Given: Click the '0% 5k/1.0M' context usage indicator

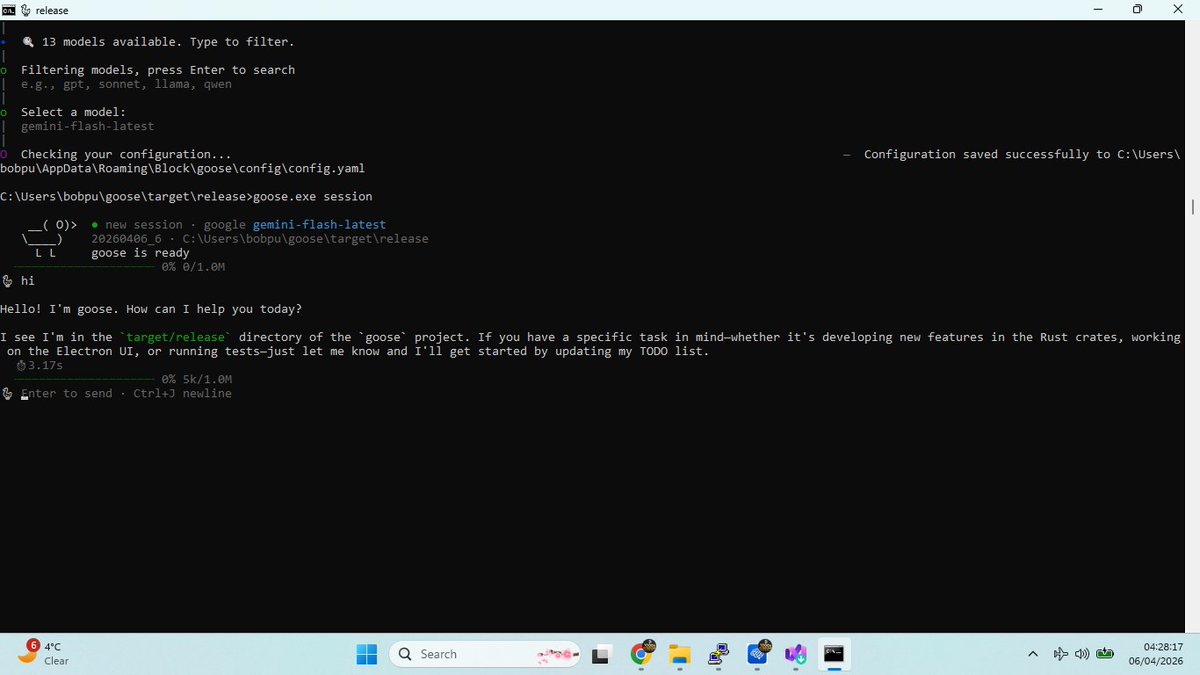Looking at the screenshot, I should click(196, 380).
